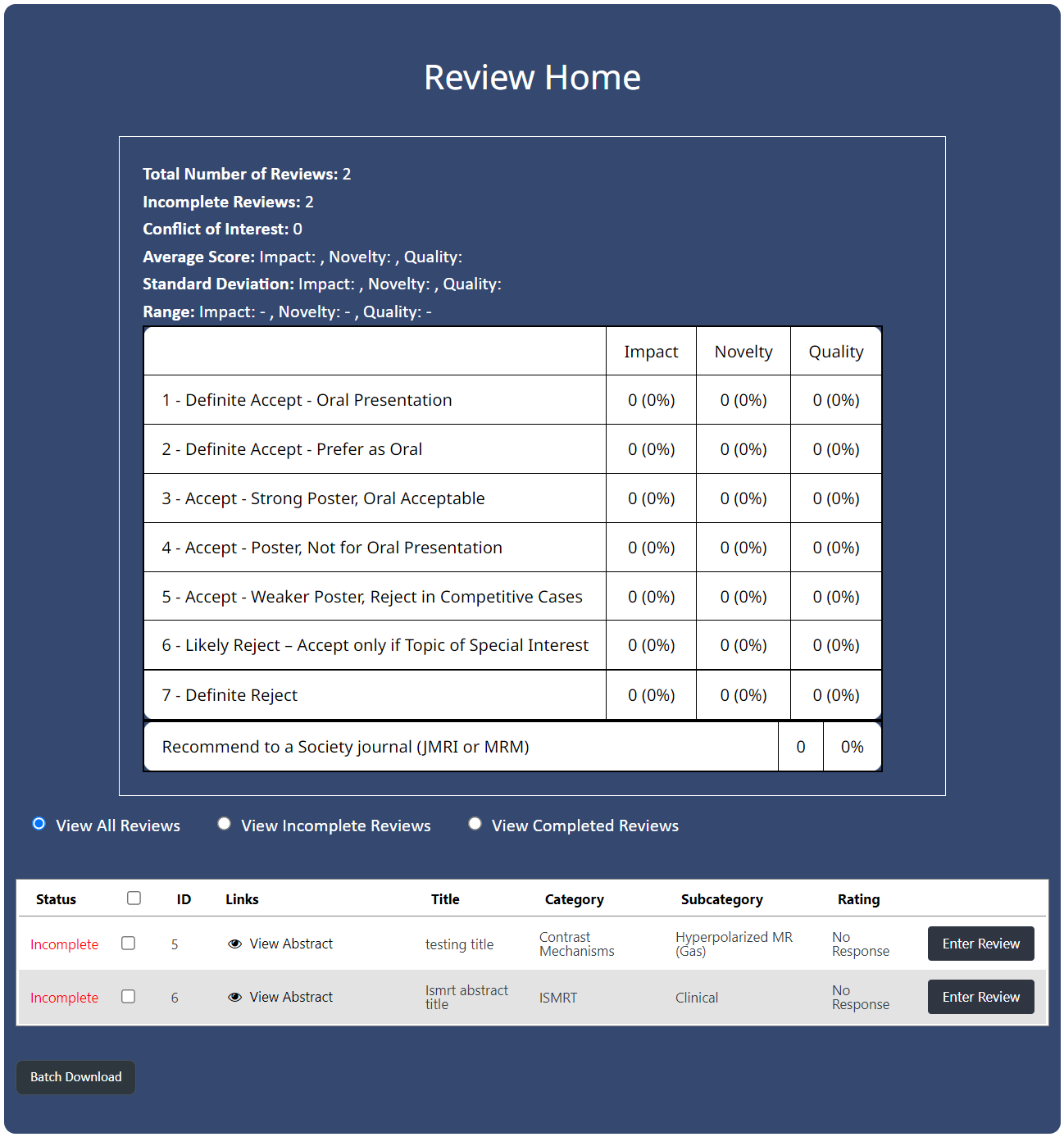Click the eye icon for abstract 6

click(x=234, y=998)
